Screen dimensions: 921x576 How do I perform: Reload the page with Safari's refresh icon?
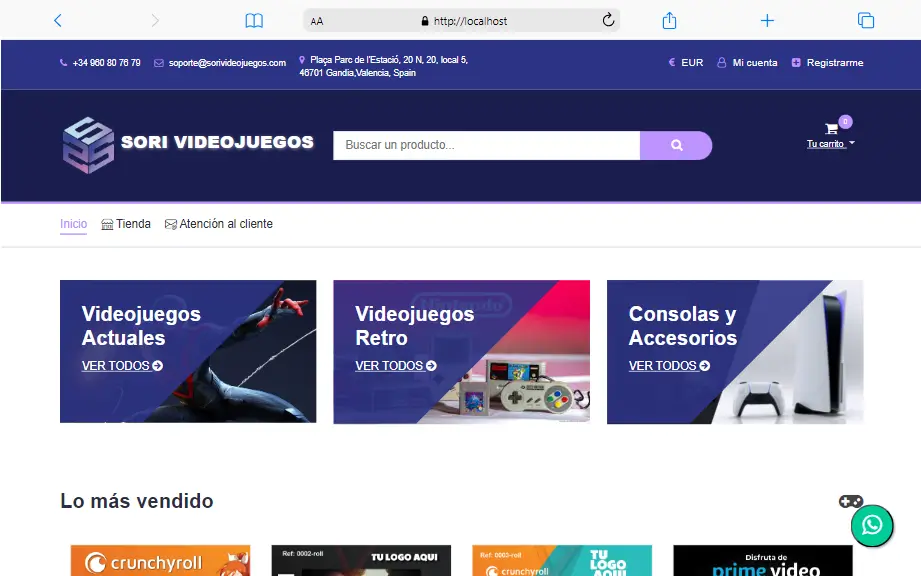[x=607, y=19]
